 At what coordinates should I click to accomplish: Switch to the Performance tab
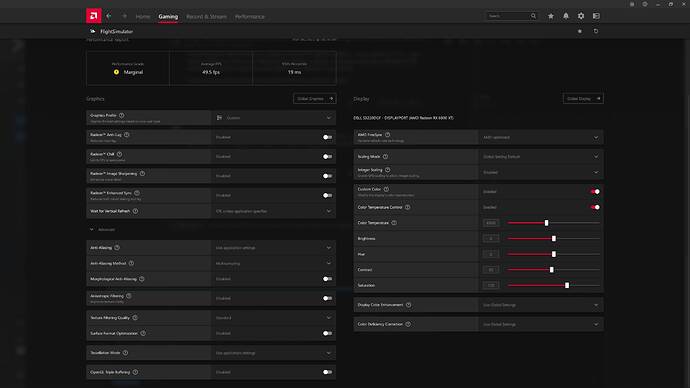(250, 16)
